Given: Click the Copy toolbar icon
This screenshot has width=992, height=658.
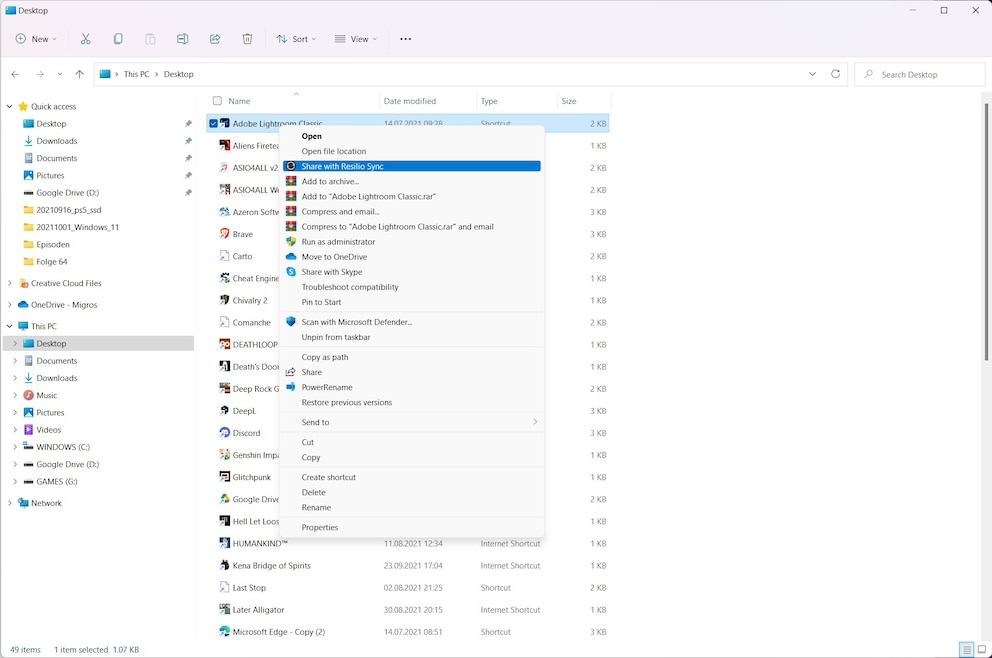Looking at the screenshot, I should pyautogui.click(x=118, y=39).
